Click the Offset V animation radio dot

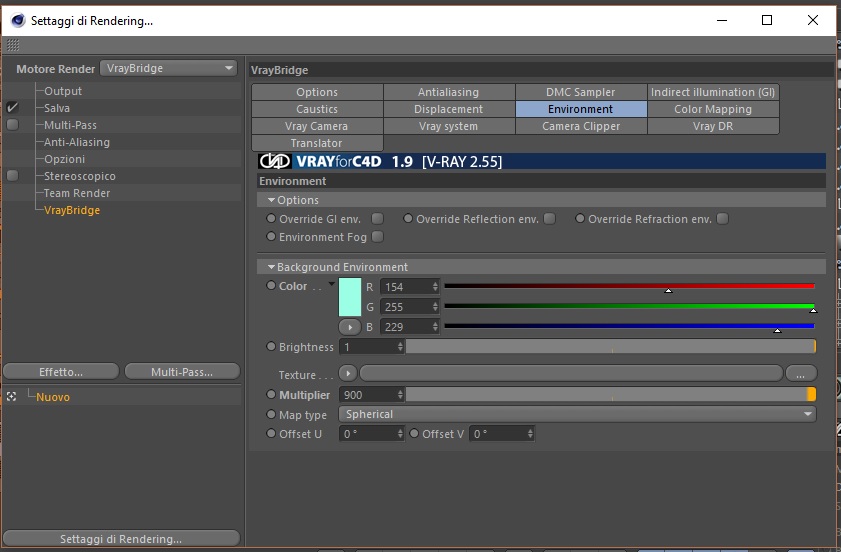(x=414, y=433)
